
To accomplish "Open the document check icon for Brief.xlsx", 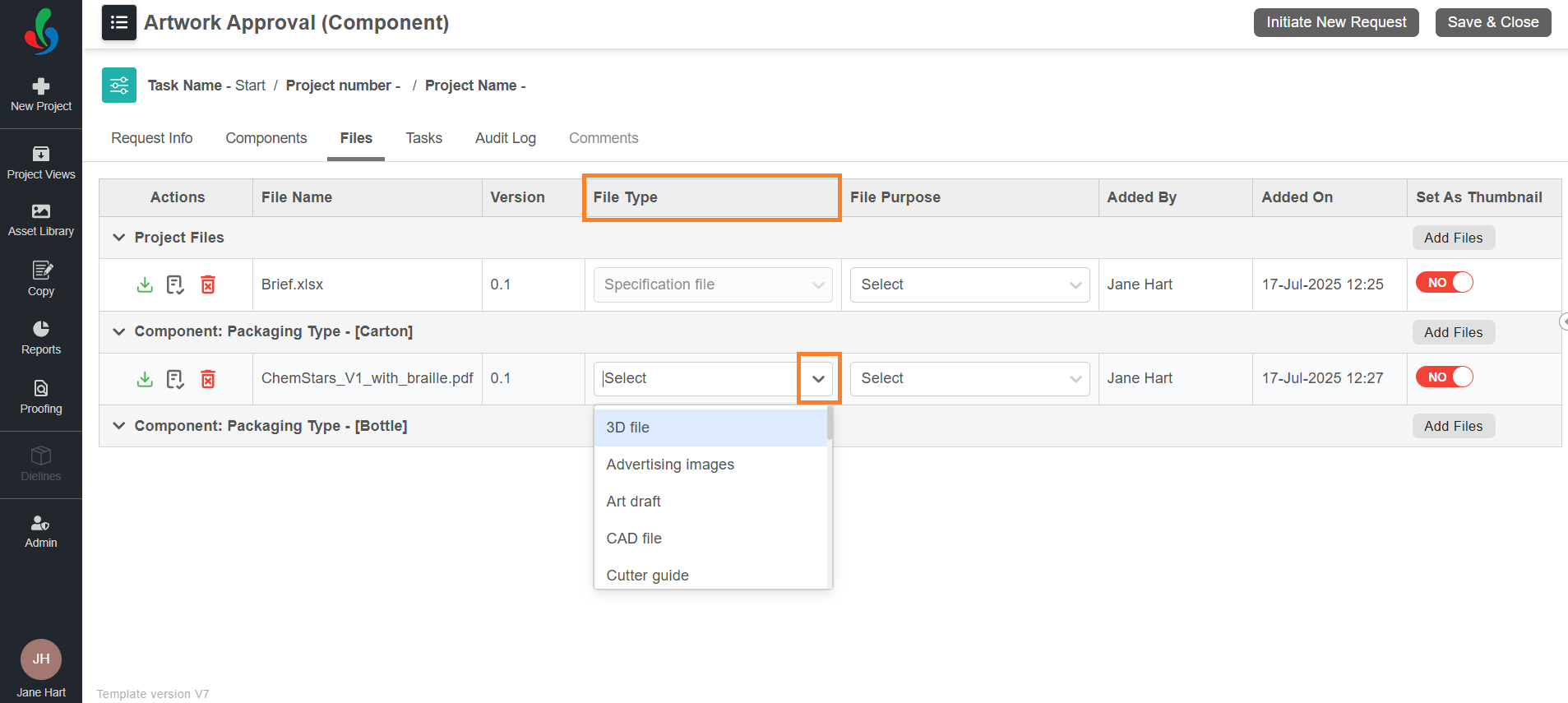I will [x=175, y=284].
